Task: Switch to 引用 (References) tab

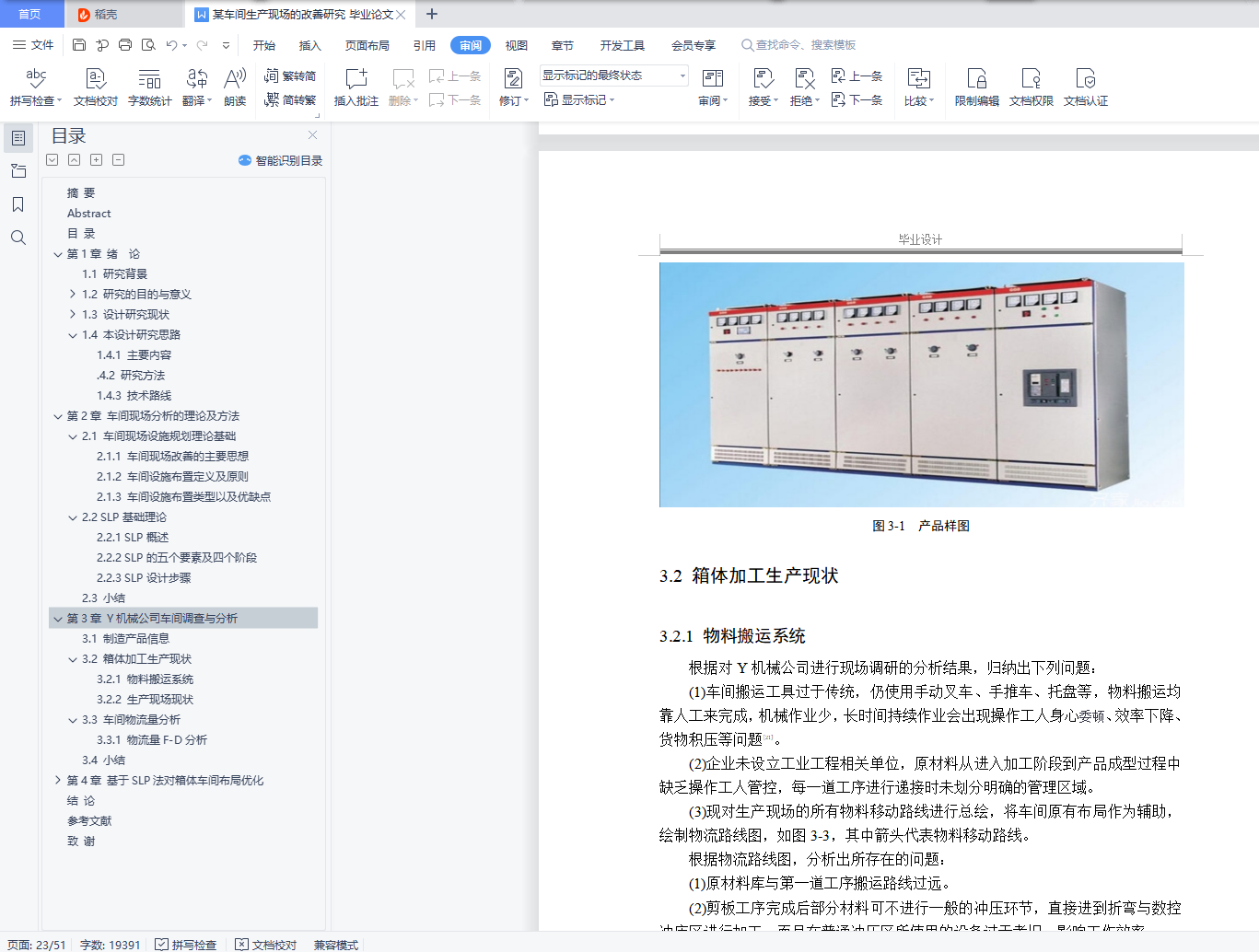Action: (x=425, y=45)
